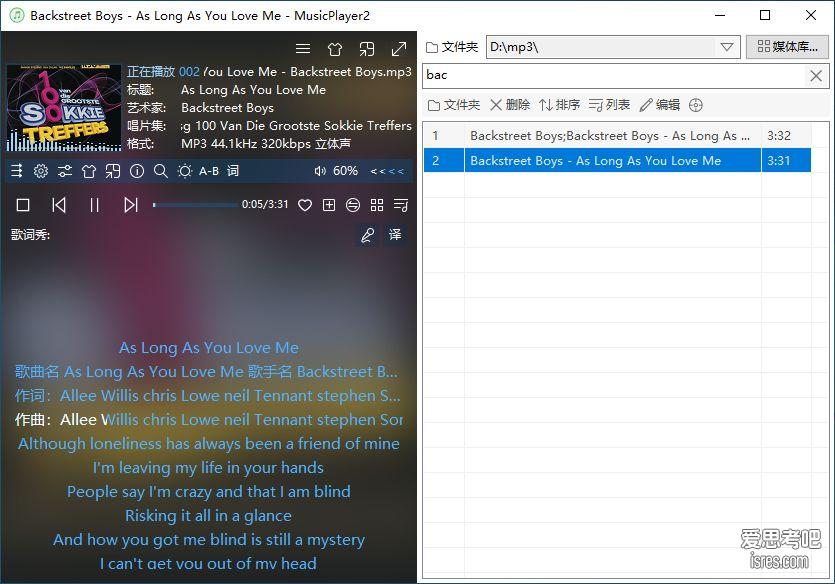Image resolution: width=835 pixels, height=584 pixels.
Task: Open the 媒体库... media library button
Action: 787,47
